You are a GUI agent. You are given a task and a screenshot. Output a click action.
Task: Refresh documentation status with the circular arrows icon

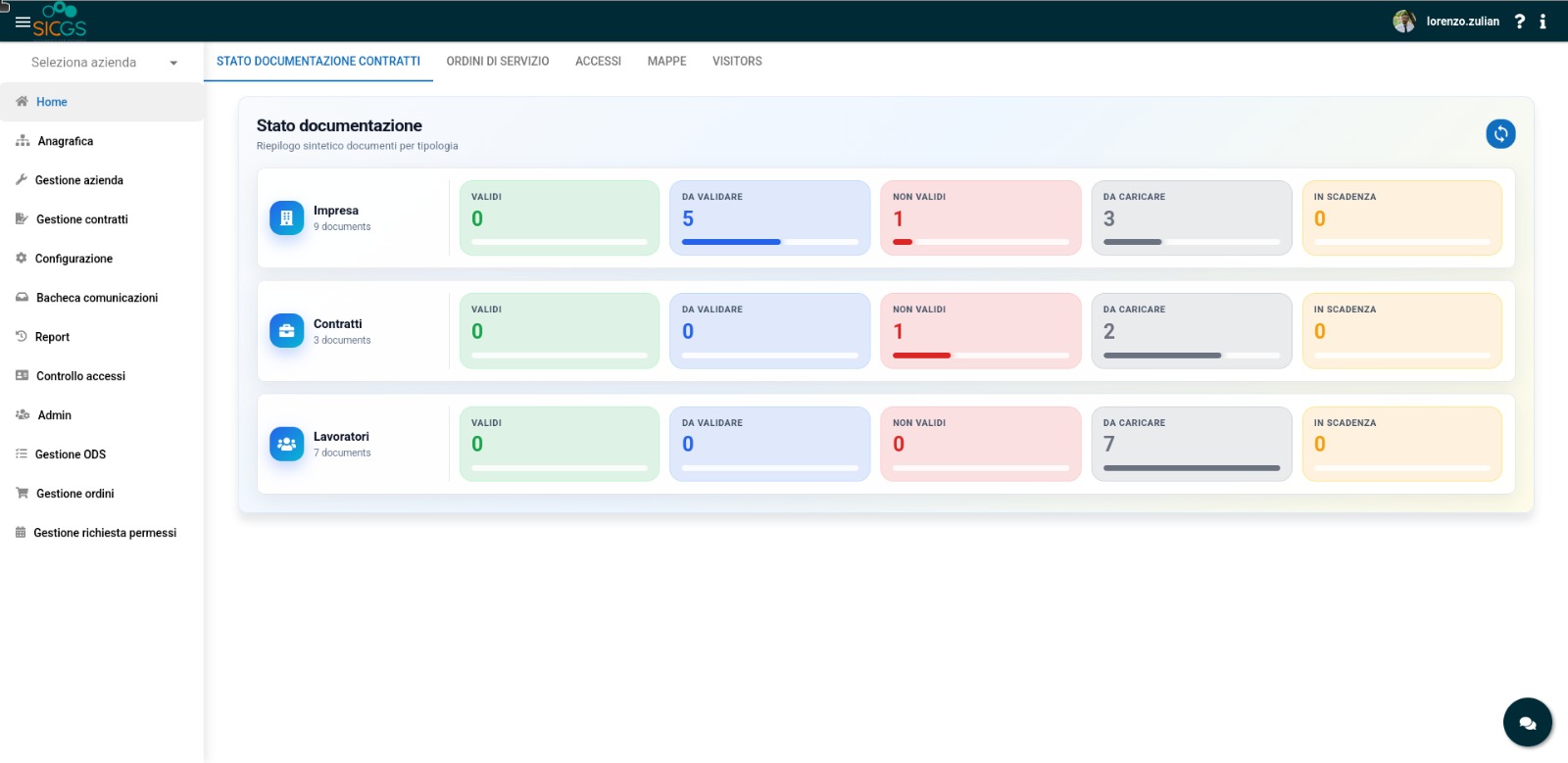click(1500, 133)
